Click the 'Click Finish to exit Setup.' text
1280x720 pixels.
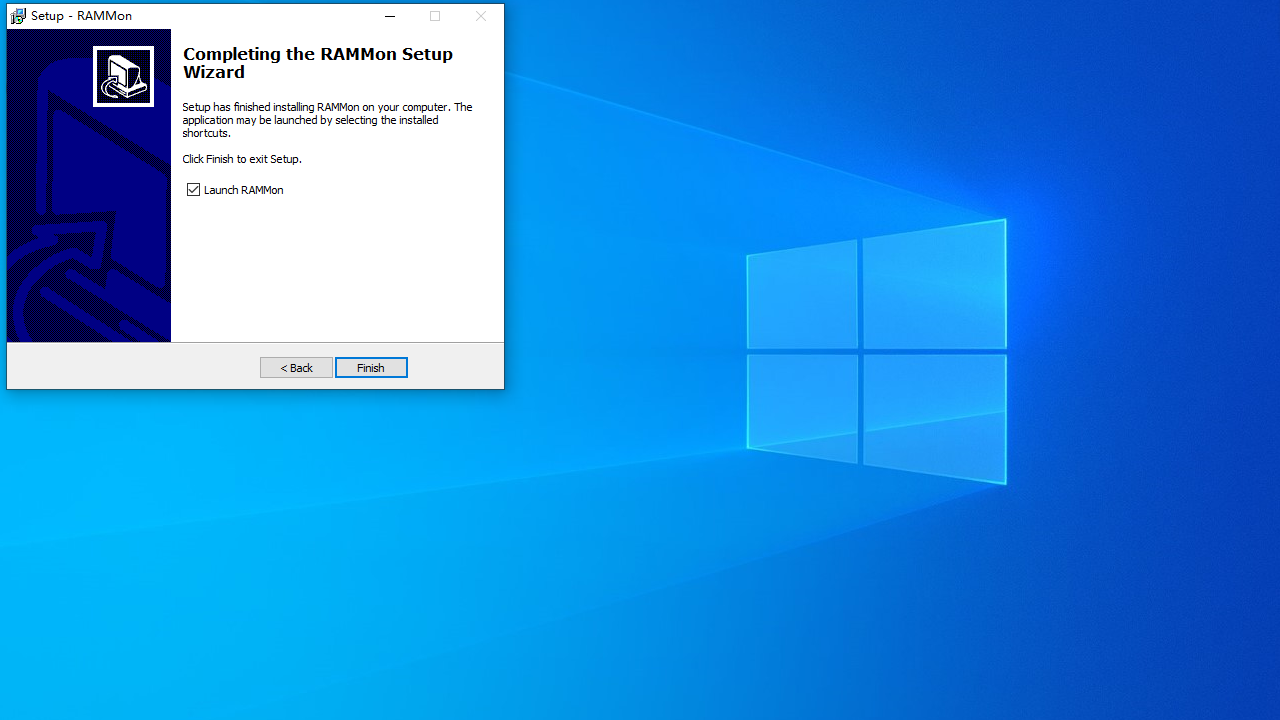click(242, 159)
